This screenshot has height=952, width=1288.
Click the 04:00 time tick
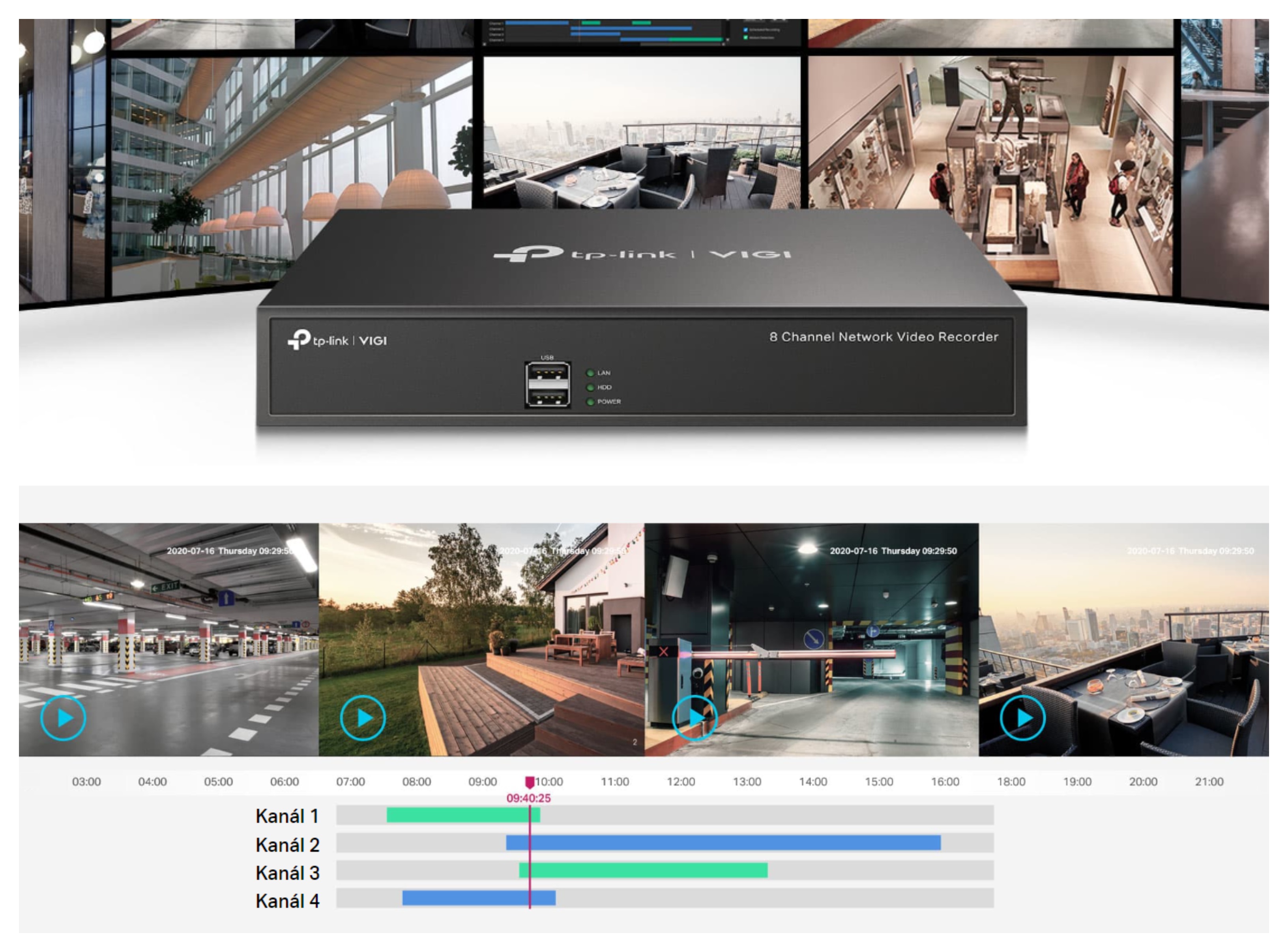[152, 782]
